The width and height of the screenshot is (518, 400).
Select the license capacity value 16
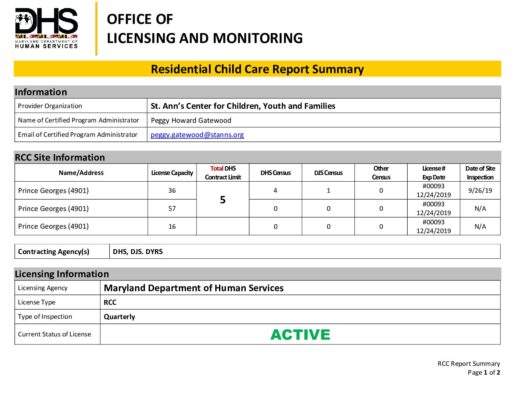click(x=172, y=227)
